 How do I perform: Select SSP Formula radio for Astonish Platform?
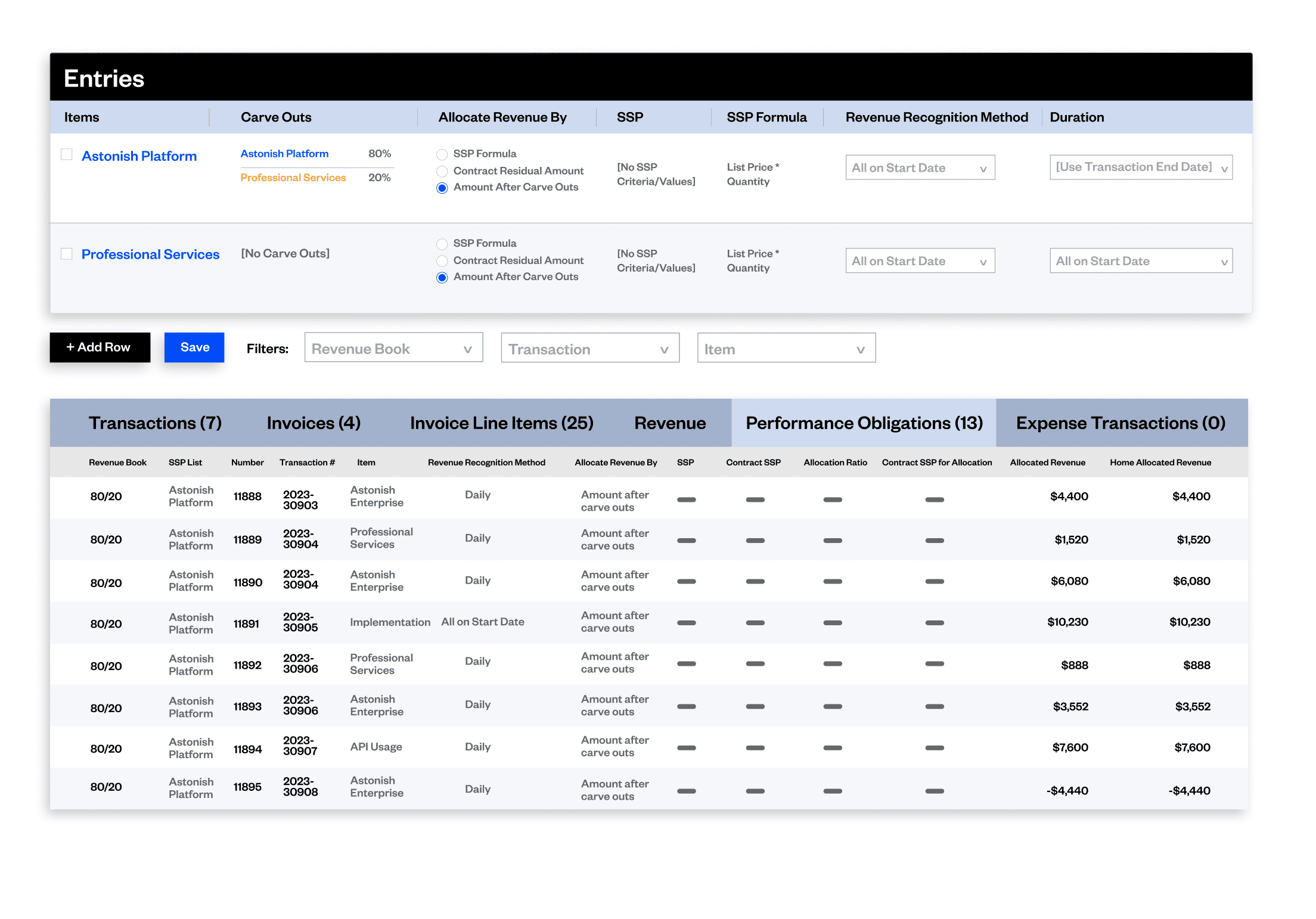pos(442,154)
